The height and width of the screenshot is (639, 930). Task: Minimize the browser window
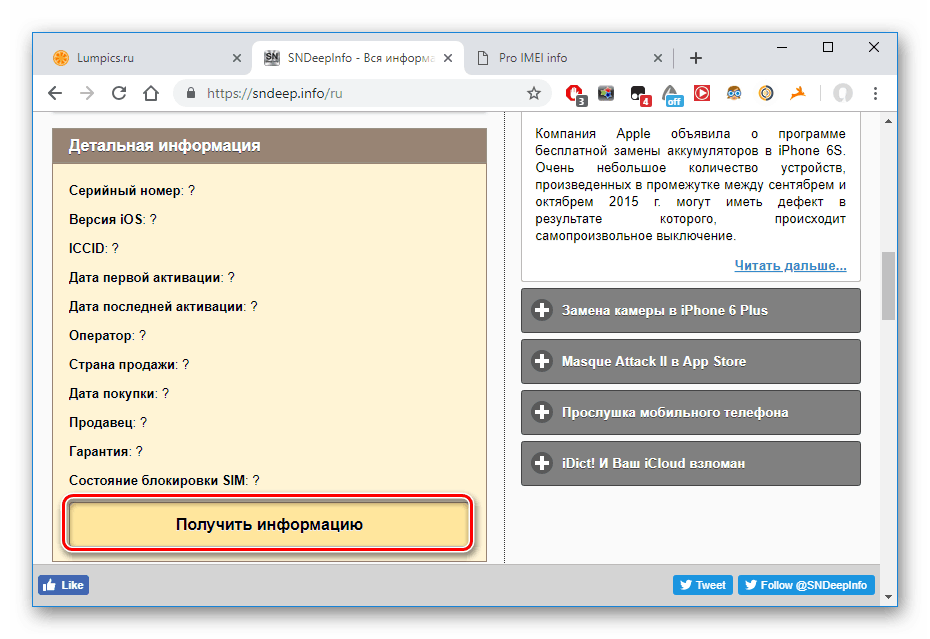782,47
